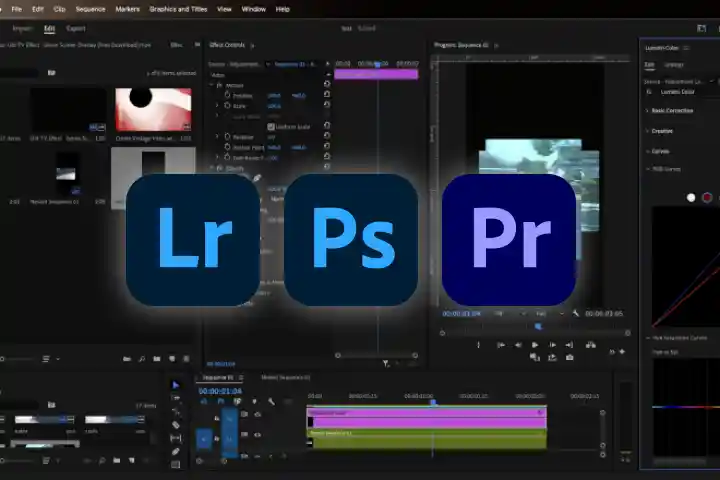The width and height of the screenshot is (720, 480).
Task: Select the Track Select Forward tool
Action: [175, 398]
